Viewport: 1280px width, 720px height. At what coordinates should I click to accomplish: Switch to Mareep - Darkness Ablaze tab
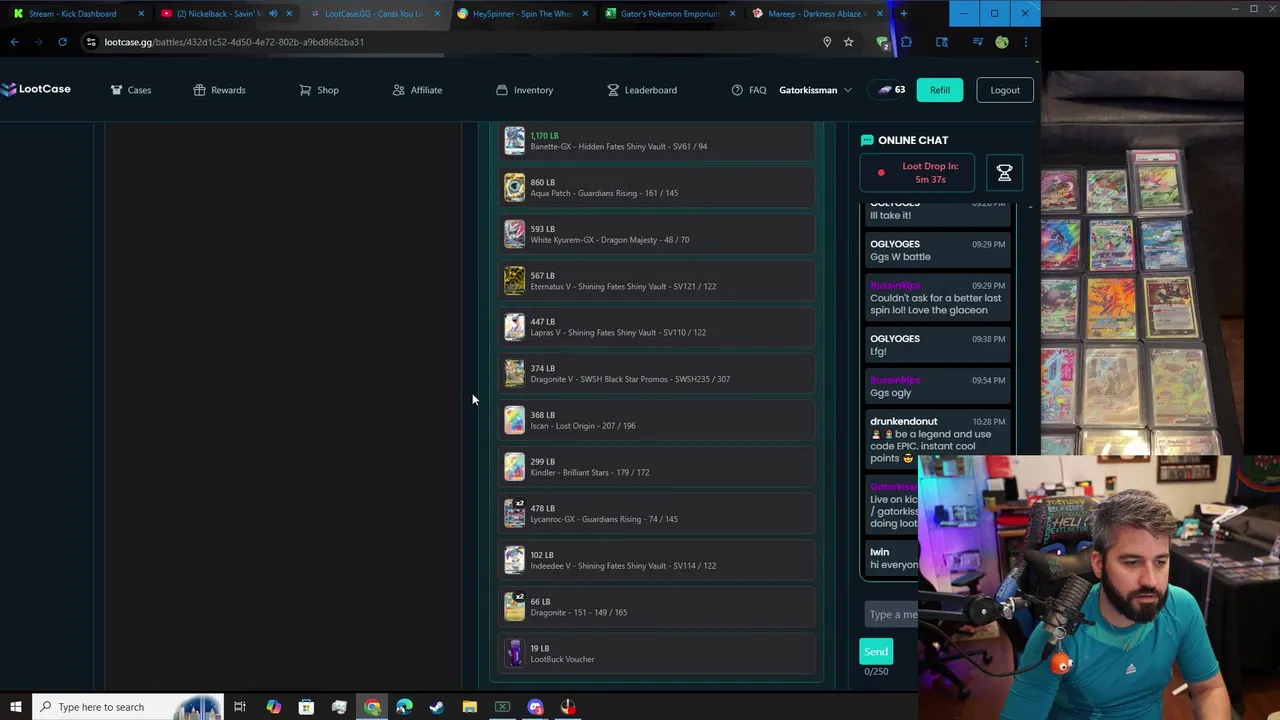pos(817,14)
